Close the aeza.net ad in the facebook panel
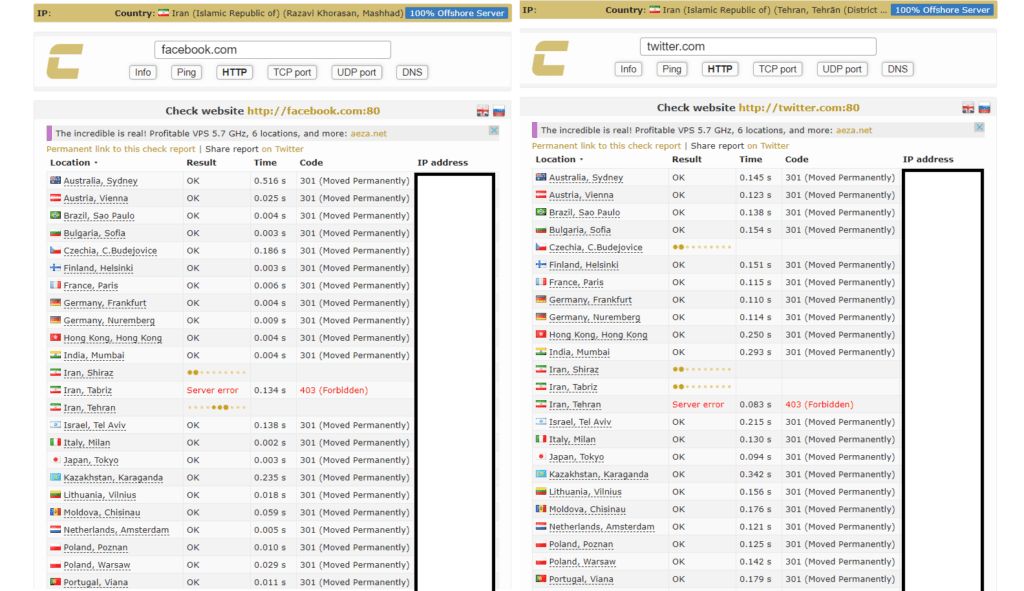1024x591 pixels. point(494,131)
